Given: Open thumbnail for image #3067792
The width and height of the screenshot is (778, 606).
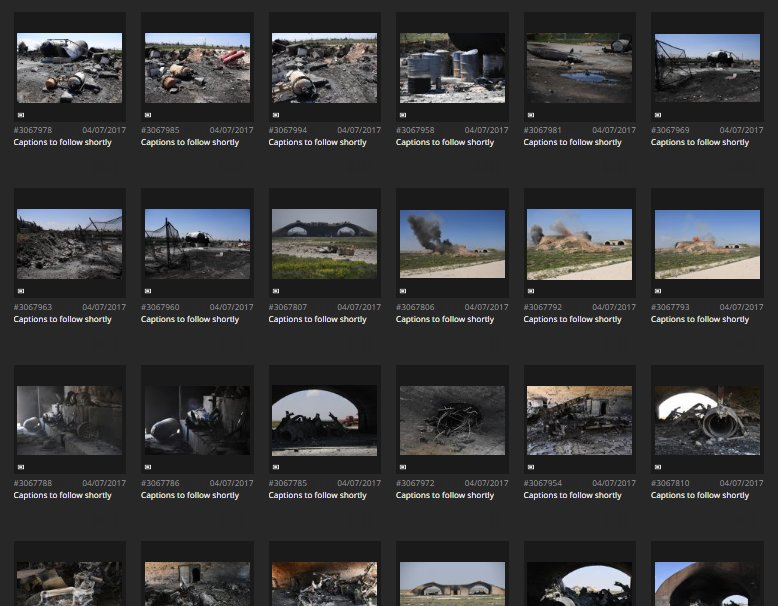Looking at the screenshot, I should pos(580,245).
